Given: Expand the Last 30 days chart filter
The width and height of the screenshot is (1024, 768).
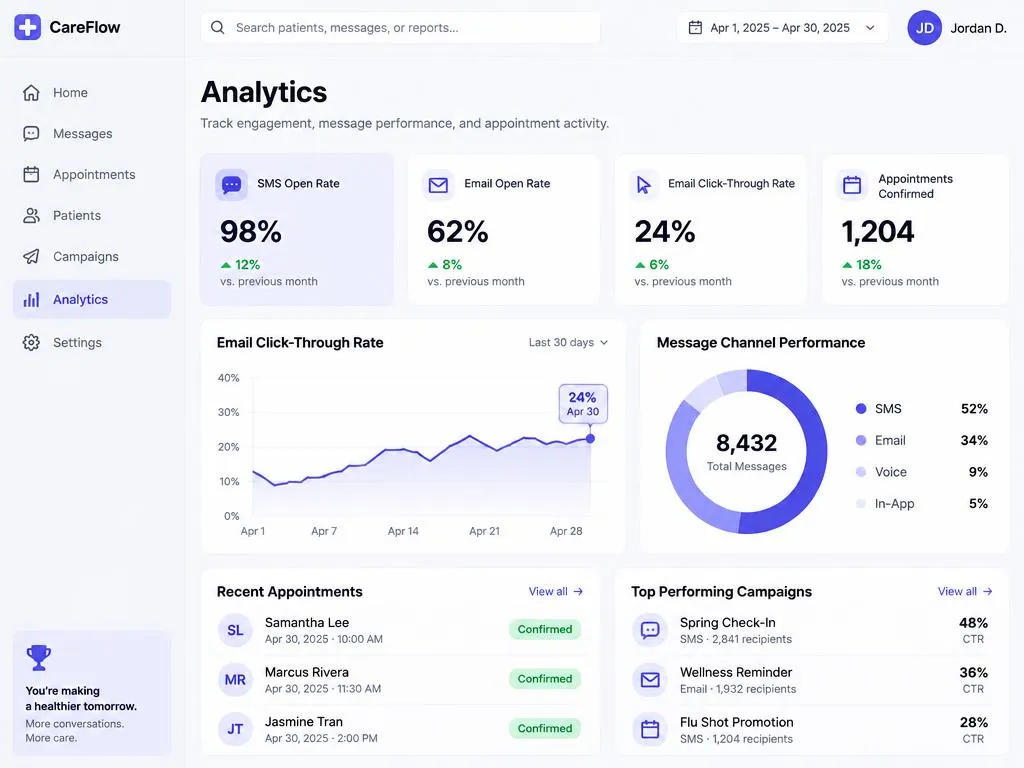Looking at the screenshot, I should tap(568, 342).
